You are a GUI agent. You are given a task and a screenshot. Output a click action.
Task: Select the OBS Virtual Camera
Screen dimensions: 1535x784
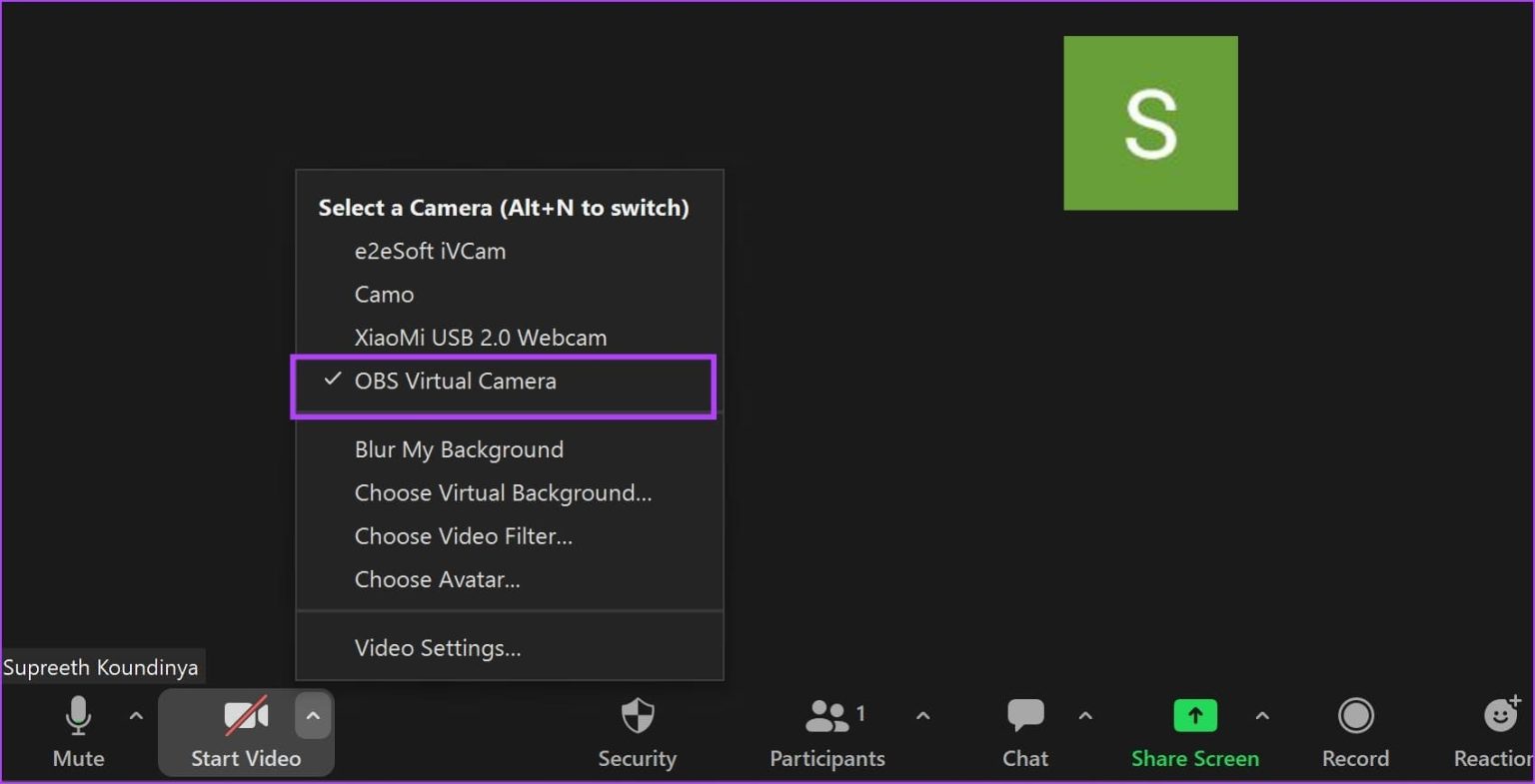point(456,381)
